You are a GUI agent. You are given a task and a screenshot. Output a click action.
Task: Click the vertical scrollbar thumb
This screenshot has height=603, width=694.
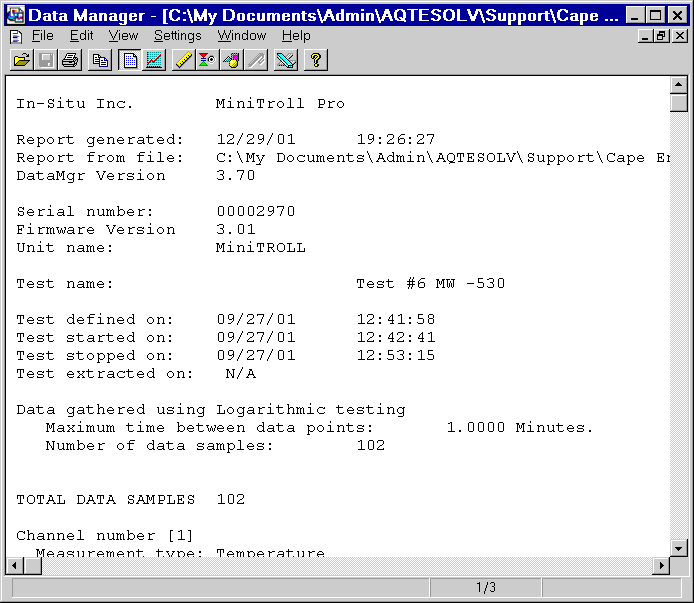(679, 103)
